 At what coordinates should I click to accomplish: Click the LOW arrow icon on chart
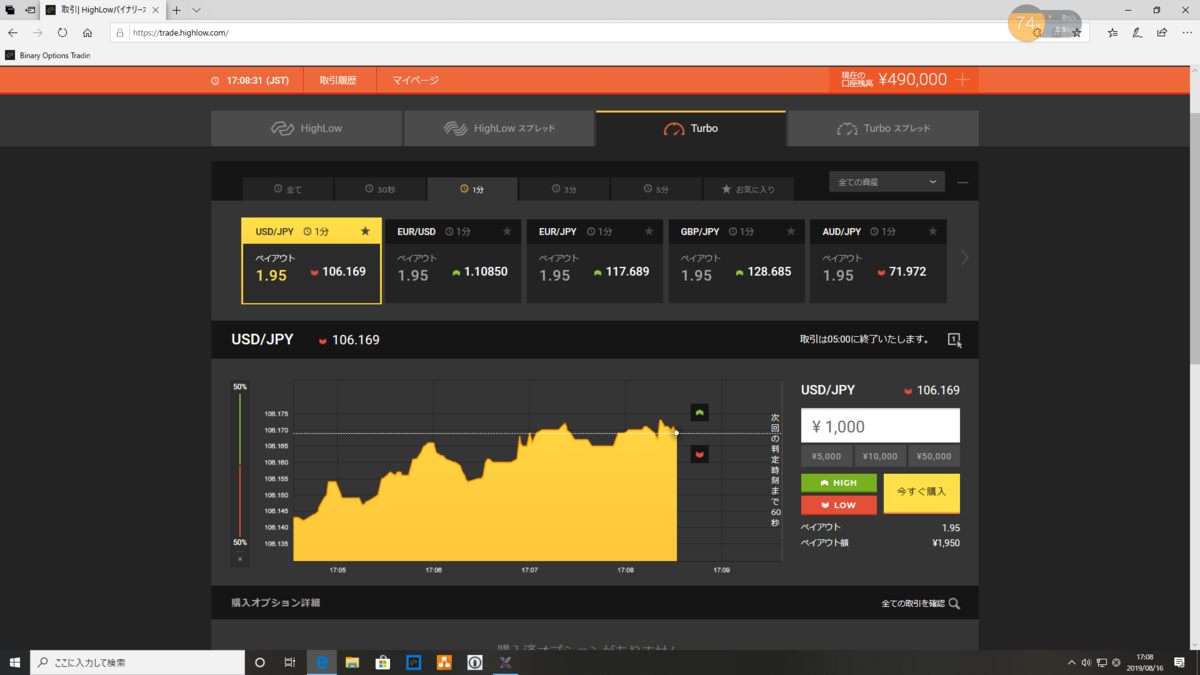700,455
